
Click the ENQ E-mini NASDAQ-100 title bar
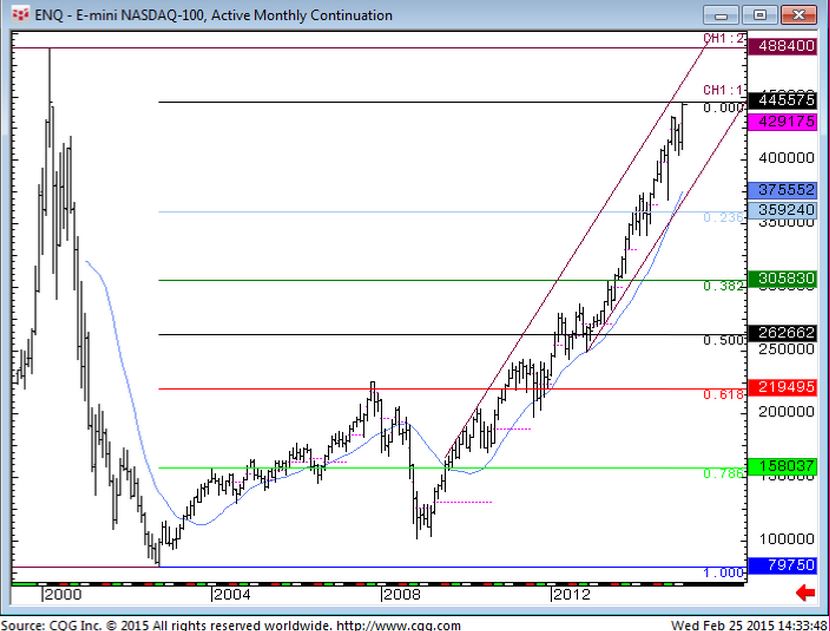pyautogui.click(x=300, y=15)
